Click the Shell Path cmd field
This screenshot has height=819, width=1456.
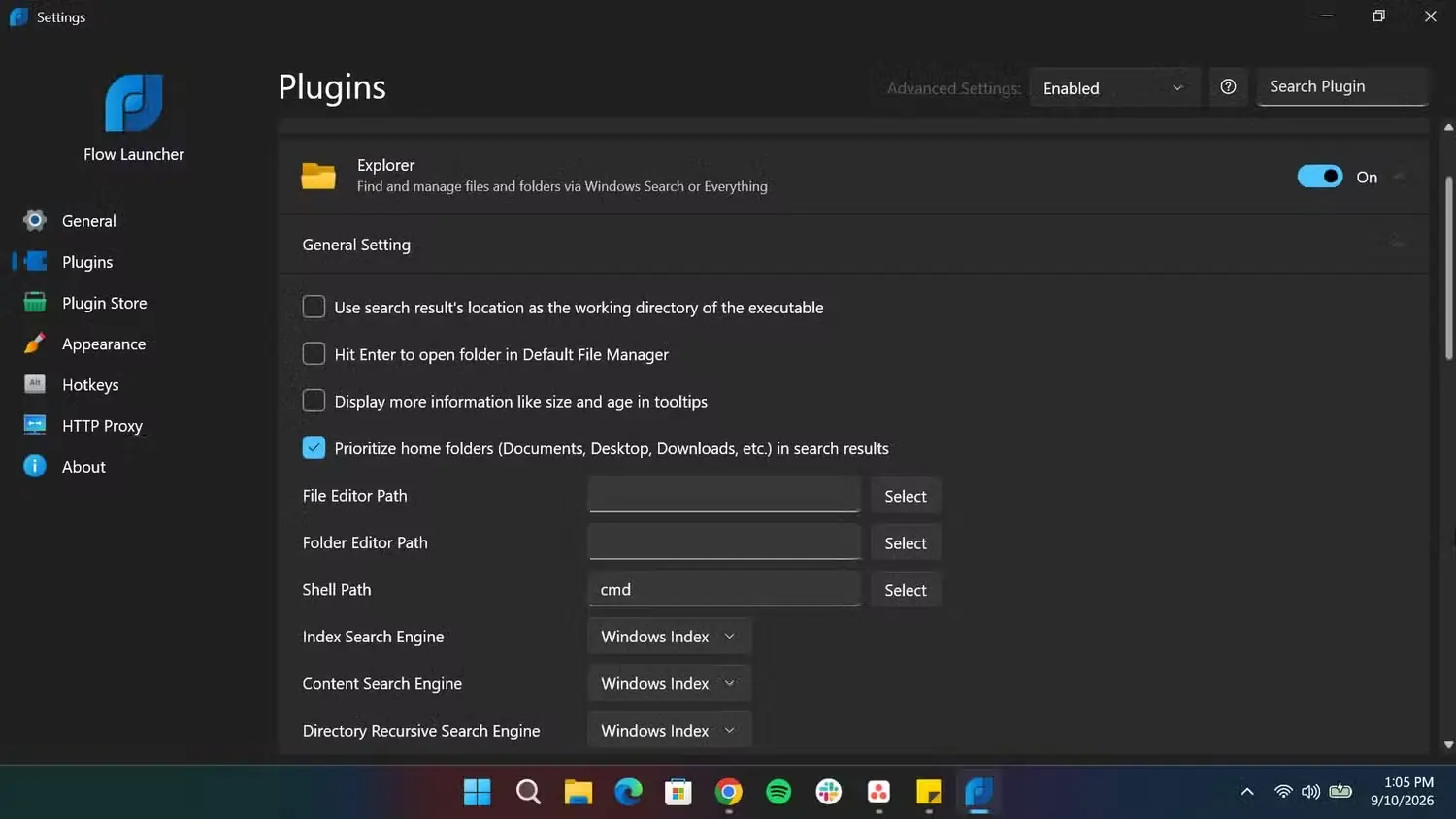click(724, 589)
